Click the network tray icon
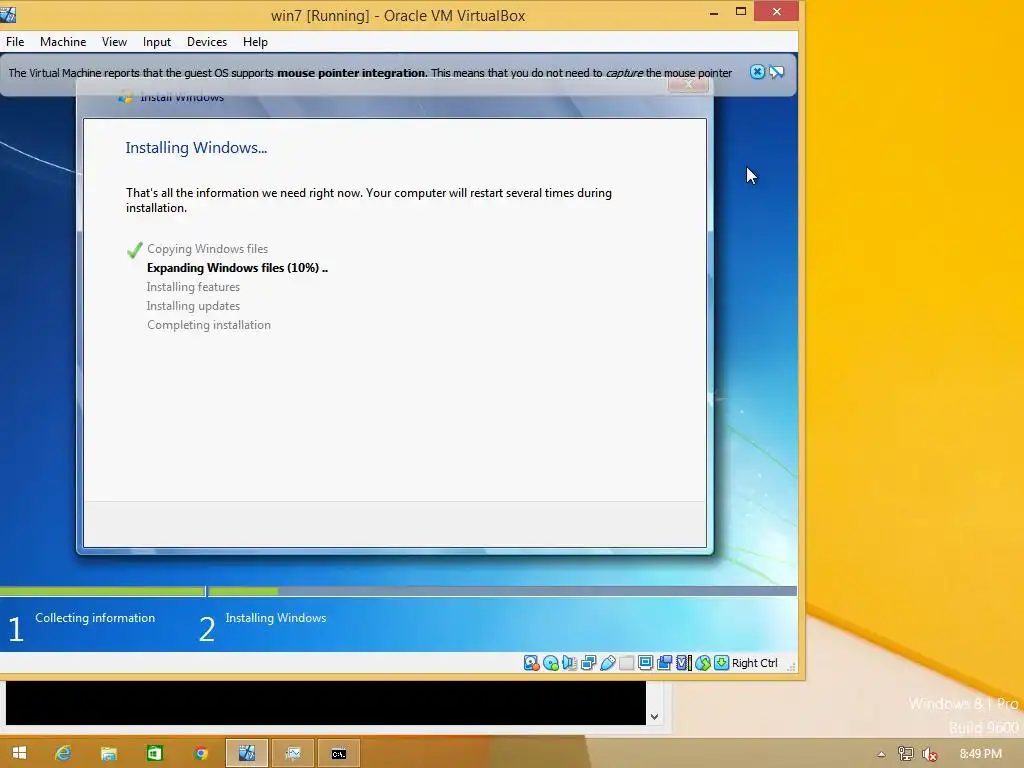This screenshot has height=768, width=1024. (x=905, y=754)
